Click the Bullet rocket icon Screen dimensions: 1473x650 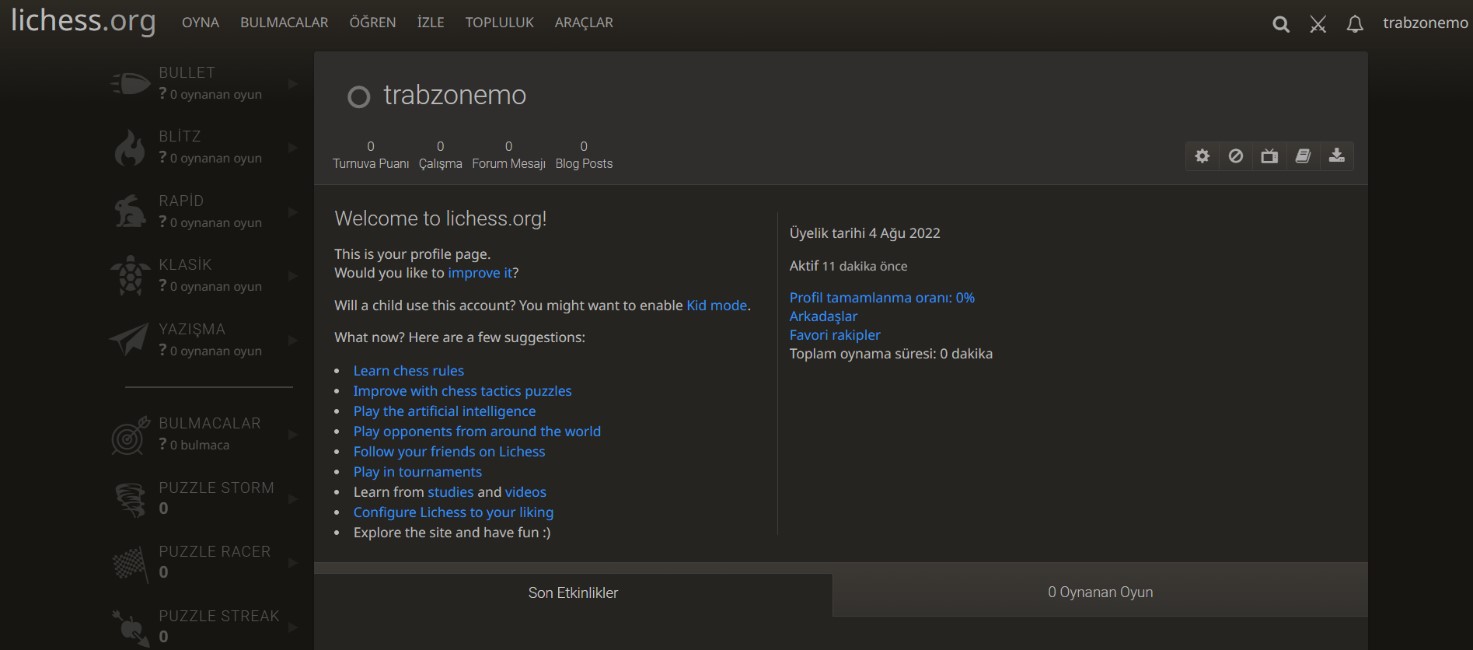coord(130,83)
